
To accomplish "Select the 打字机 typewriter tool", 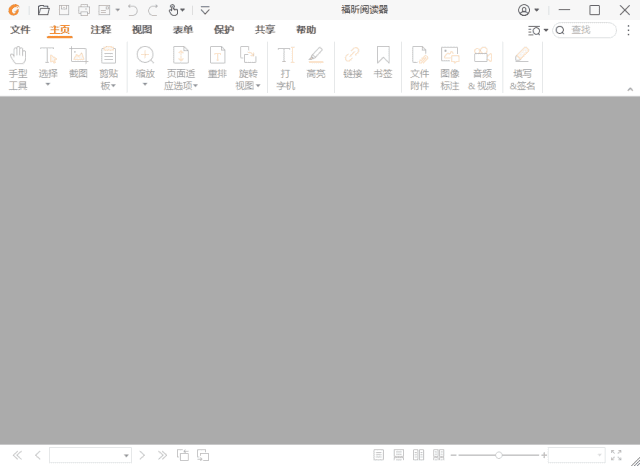I will tap(285, 68).
